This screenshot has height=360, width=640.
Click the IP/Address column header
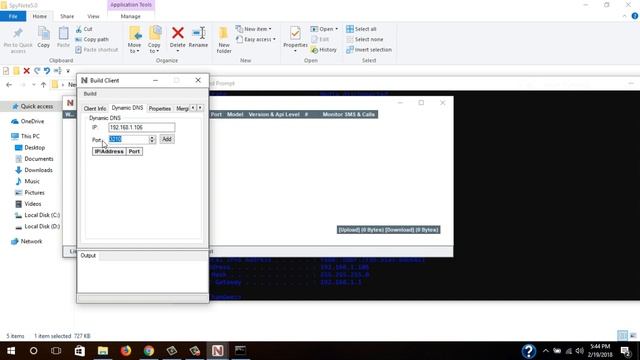pyautogui.click(x=109, y=151)
